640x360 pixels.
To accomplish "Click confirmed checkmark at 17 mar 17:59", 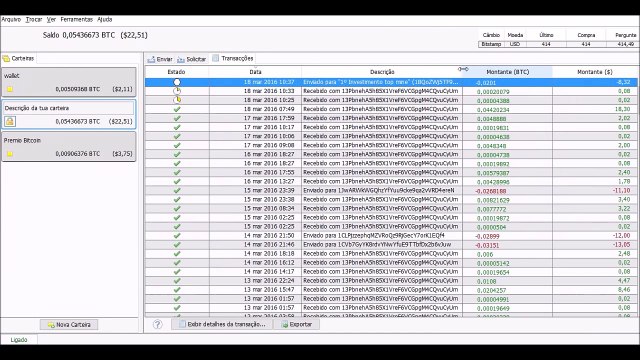I will [177, 118].
